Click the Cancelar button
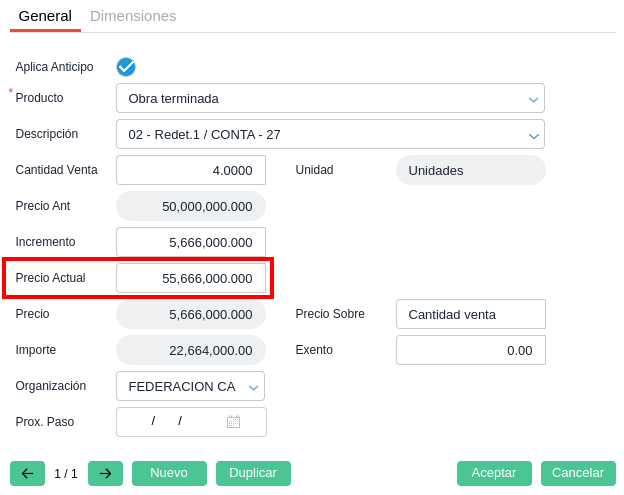This screenshot has height=495, width=624. (x=578, y=473)
